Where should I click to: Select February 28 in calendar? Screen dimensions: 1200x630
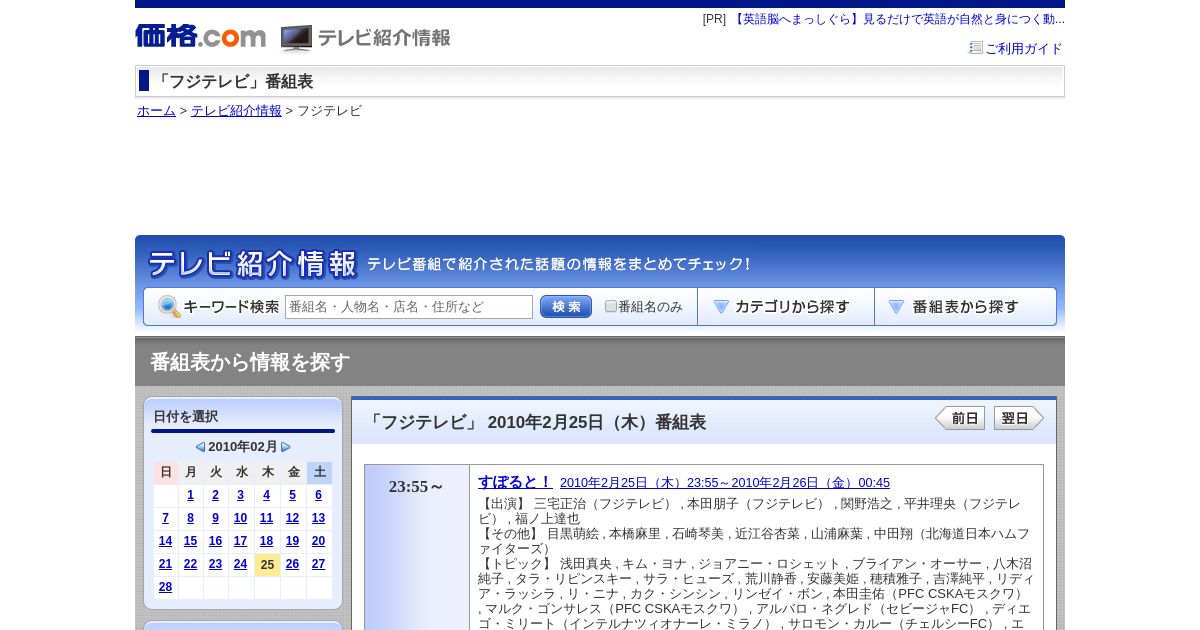tap(165, 587)
